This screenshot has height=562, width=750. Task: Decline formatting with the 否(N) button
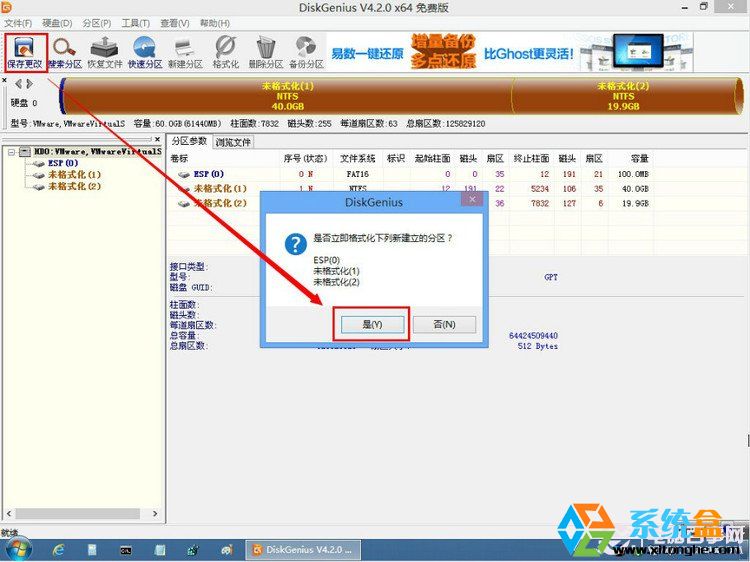444,324
